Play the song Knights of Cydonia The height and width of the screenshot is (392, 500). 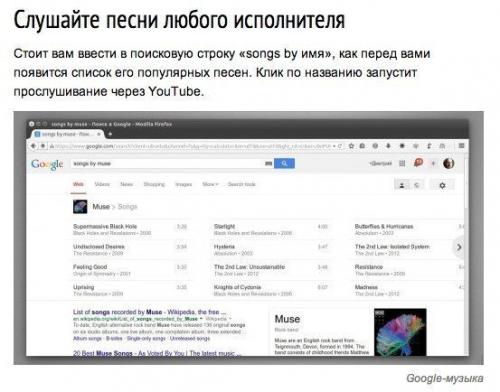(x=237, y=287)
